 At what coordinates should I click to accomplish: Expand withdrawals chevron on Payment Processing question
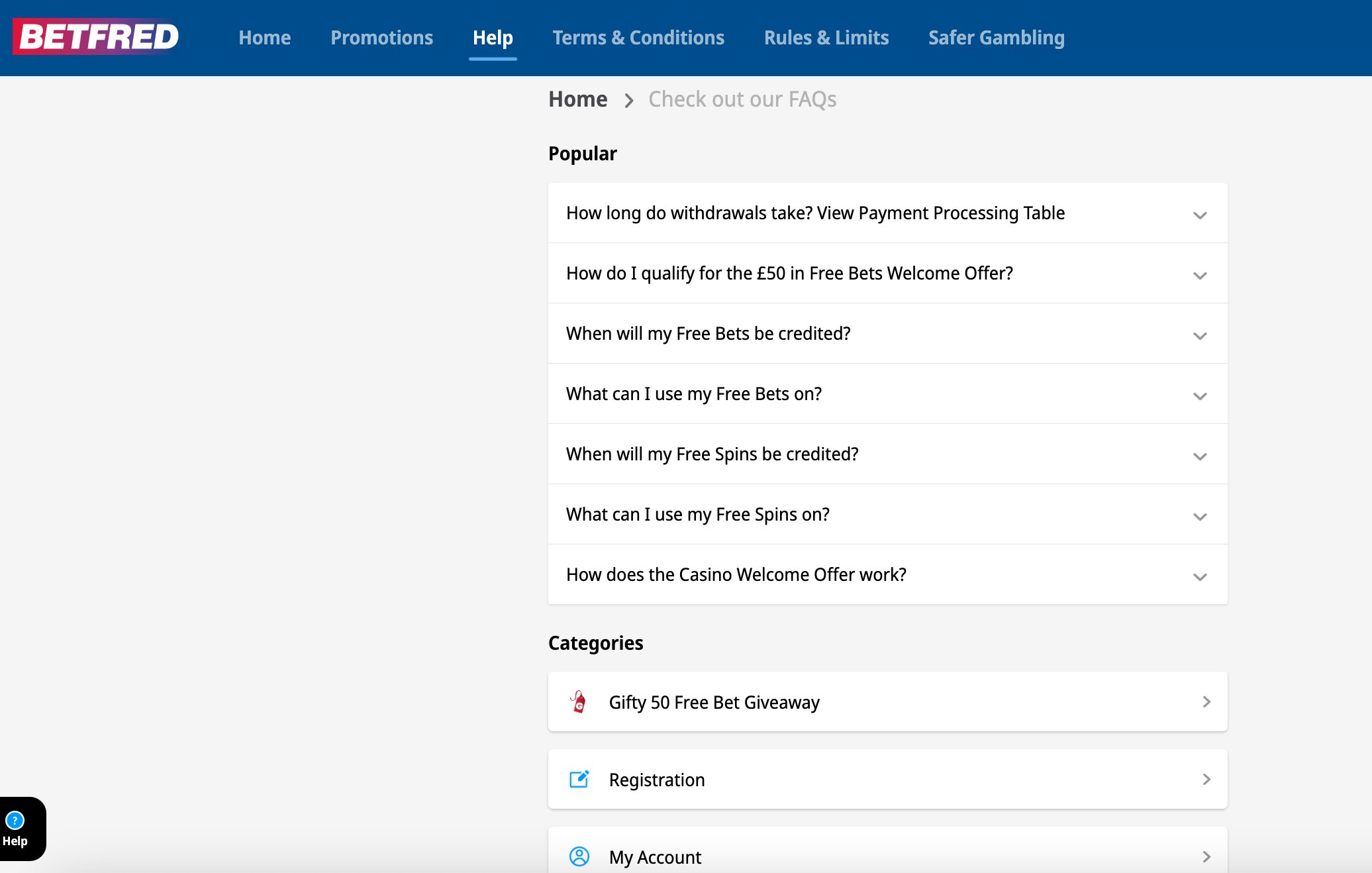coord(1200,215)
